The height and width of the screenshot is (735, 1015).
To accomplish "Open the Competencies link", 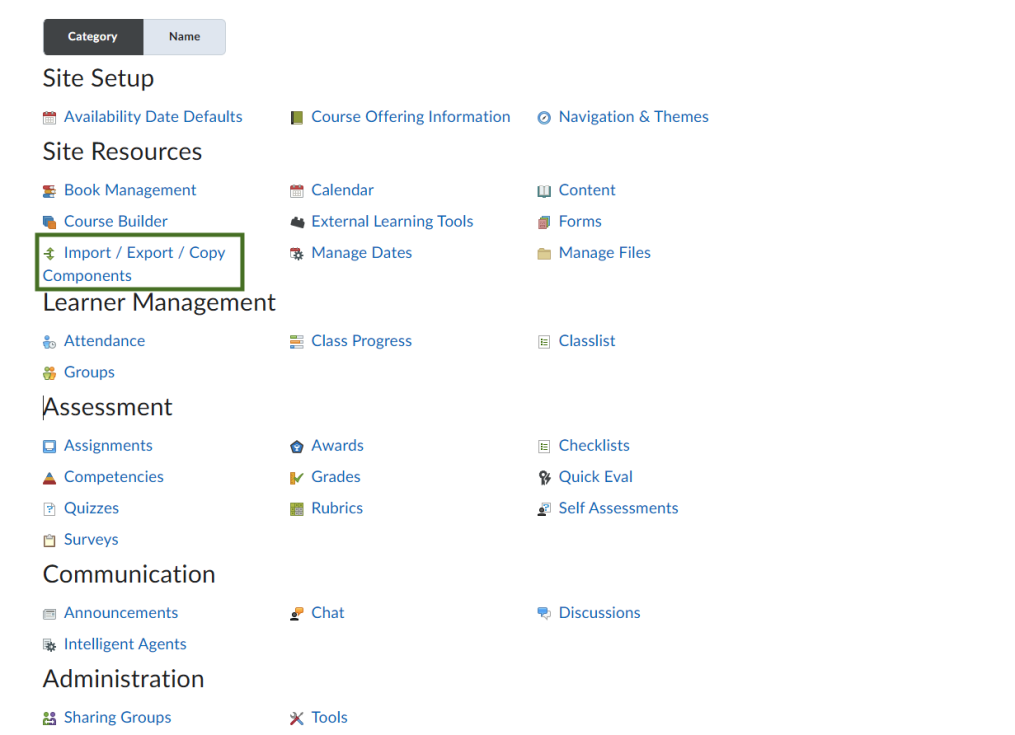I will [114, 477].
